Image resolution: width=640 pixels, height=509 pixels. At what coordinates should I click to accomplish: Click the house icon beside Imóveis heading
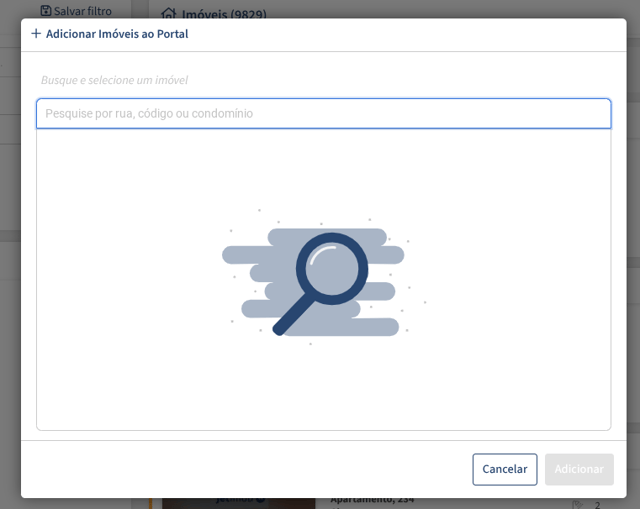tap(169, 14)
